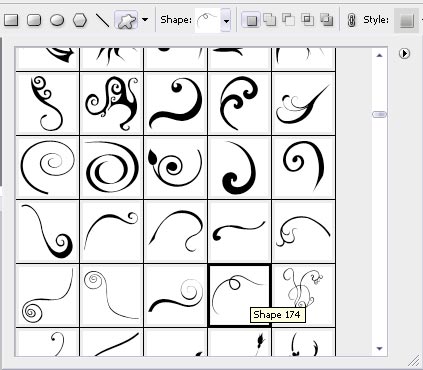
Task: Choose Create new shape layer mode
Action: [x=251, y=20]
